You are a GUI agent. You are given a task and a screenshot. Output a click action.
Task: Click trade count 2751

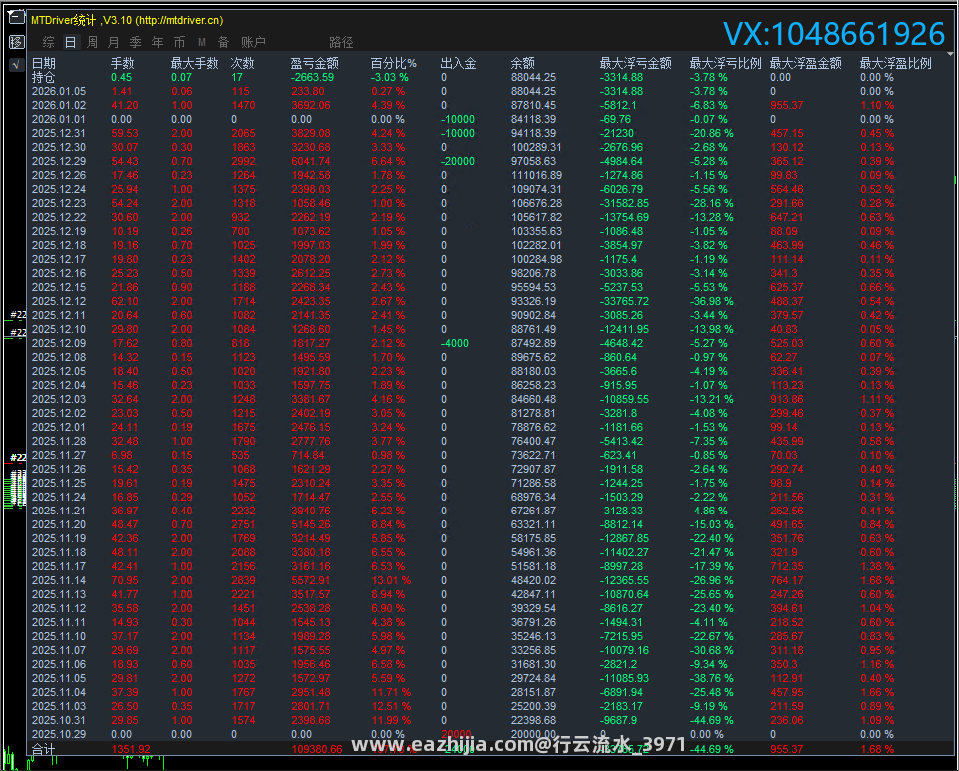pyautogui.click(x=243, y=525)
